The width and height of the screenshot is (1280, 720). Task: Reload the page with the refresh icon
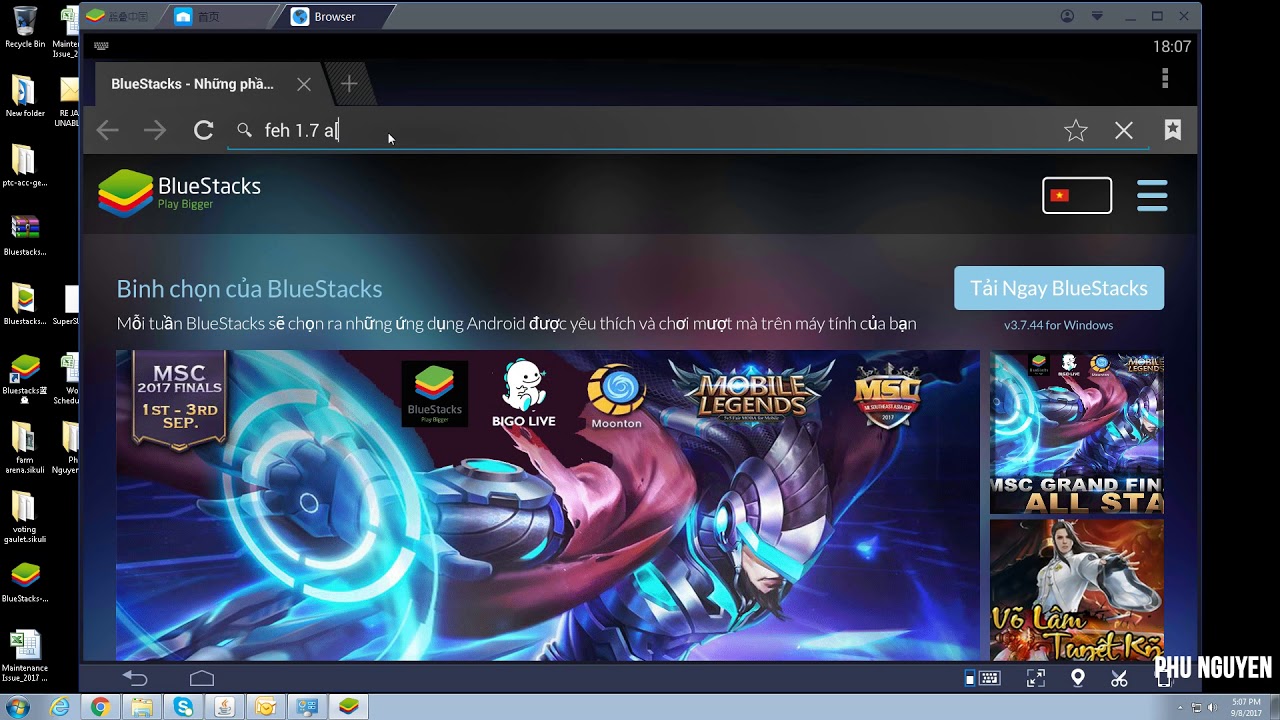point(204,131)
